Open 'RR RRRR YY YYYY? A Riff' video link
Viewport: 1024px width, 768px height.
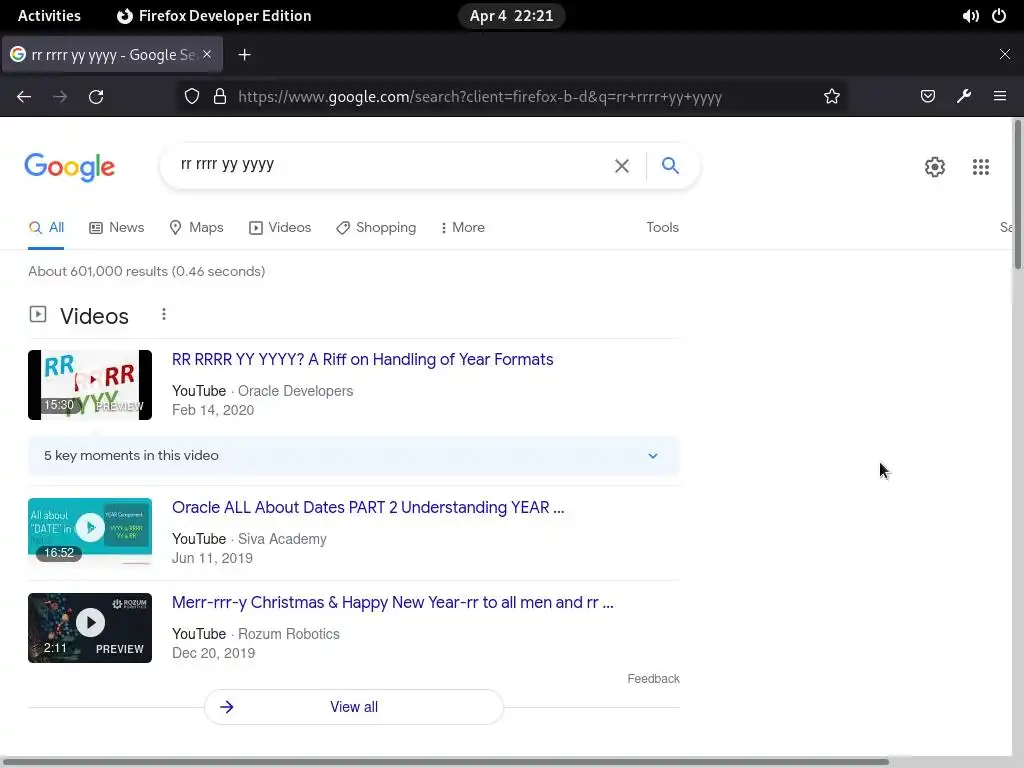[x=362, y=359]
